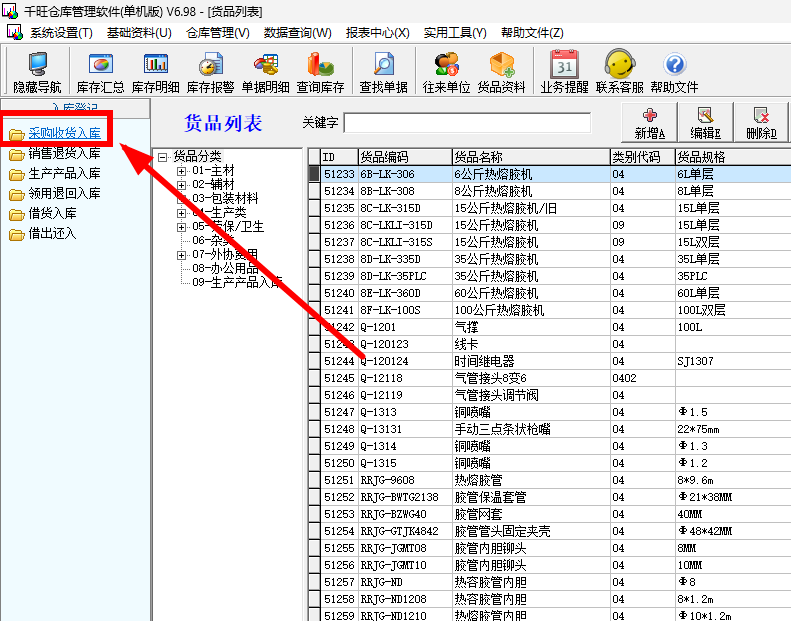This screenshot has height=621, width=791.
Task: Click the 新增A add button
Action: click(x=650, y=123)
